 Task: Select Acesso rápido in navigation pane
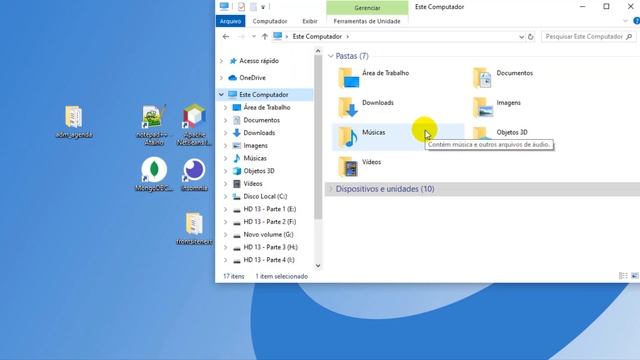(x=259, y=61)
